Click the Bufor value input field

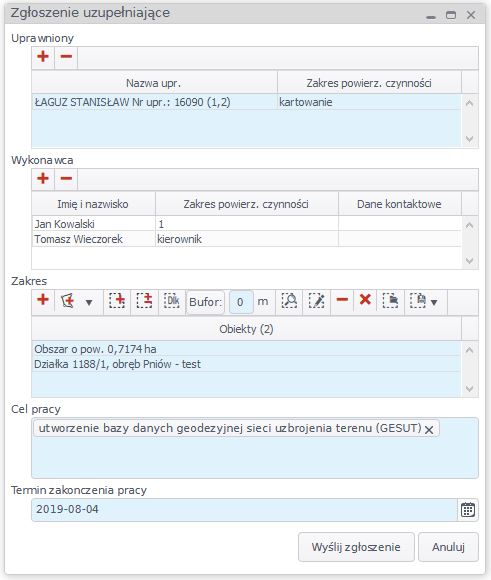(241, 302)
